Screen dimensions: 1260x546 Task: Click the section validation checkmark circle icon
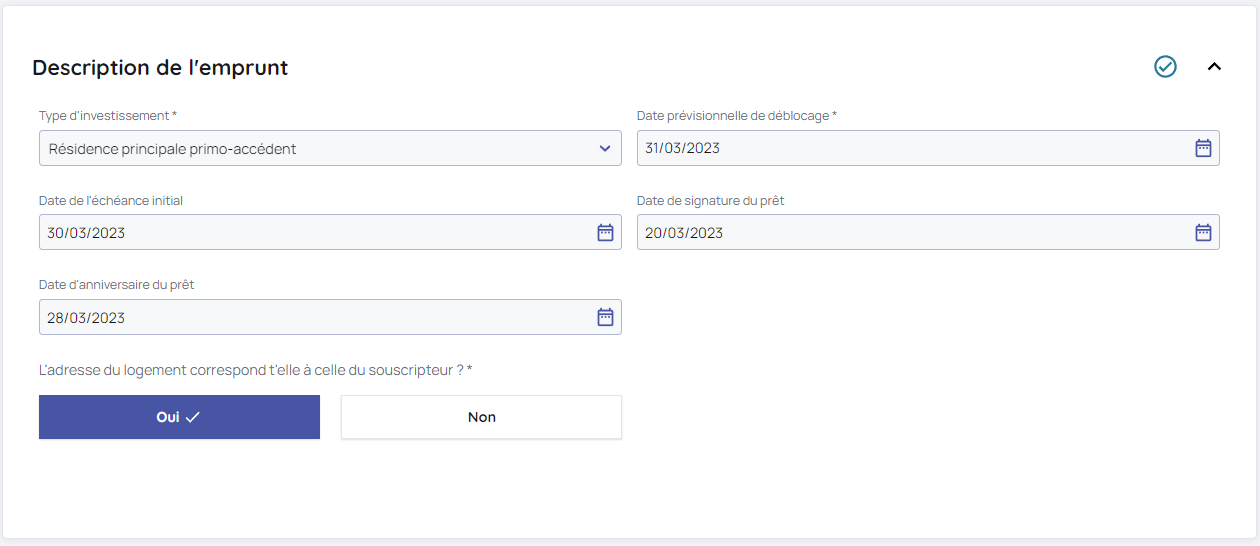point(1165,67)
